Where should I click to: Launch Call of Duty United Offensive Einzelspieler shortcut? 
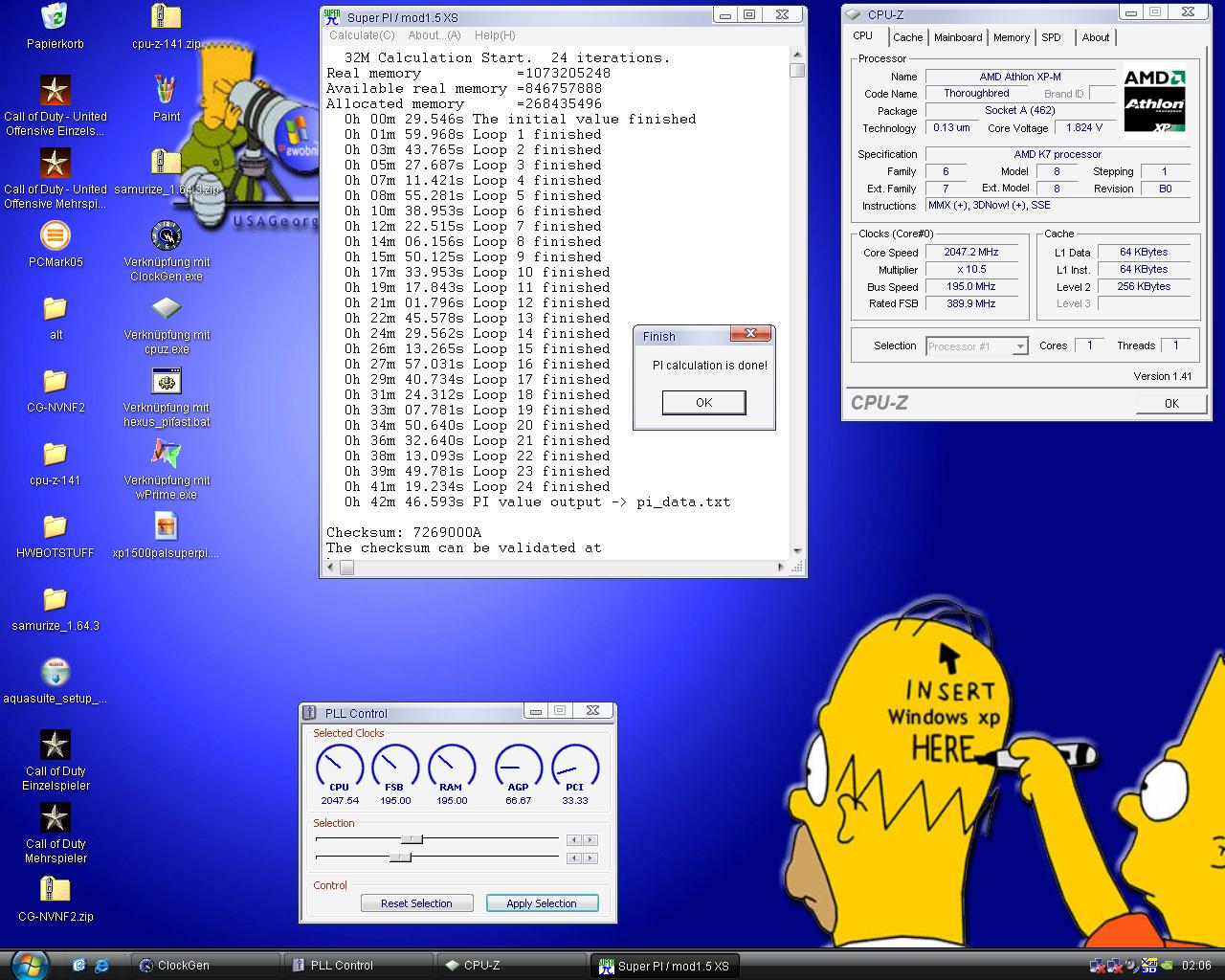[x=55, y=90]
